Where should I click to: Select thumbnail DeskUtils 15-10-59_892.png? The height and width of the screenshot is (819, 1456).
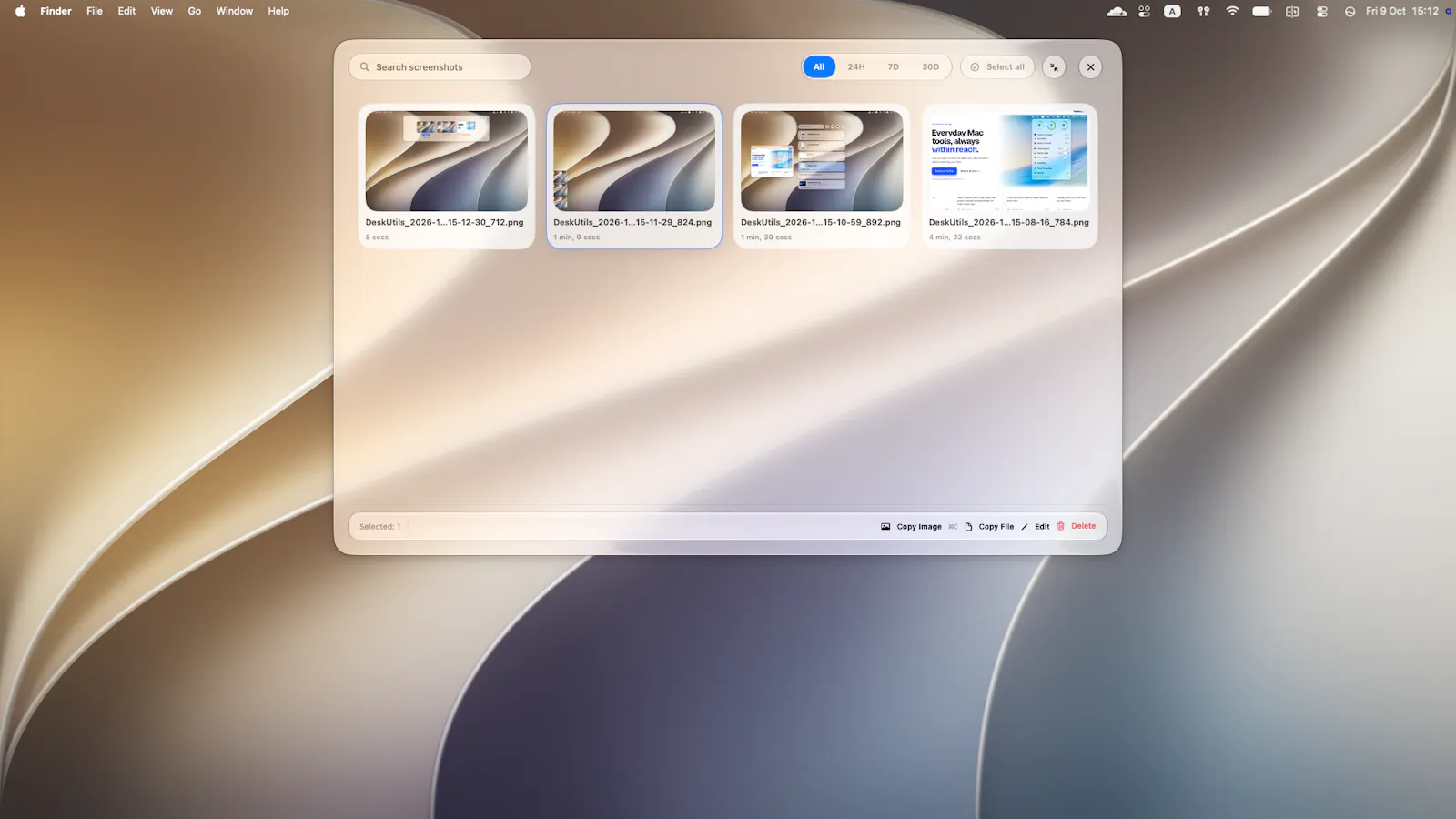822,161
